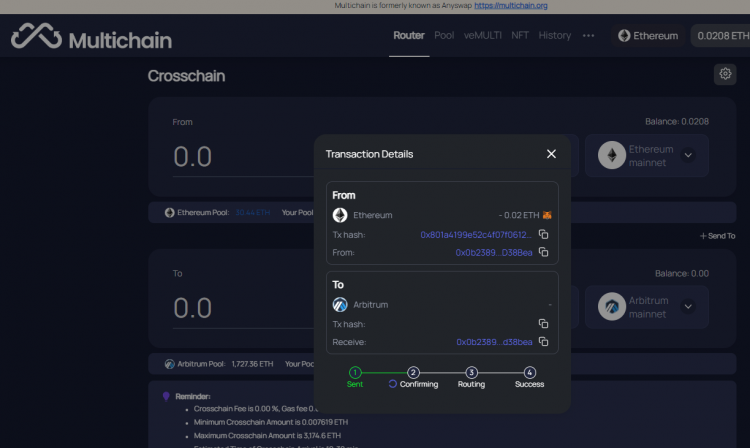This screenshot has height=448, width=750.
Task: Copy the source Tx hash in From section
Action: (x=543, y=234)
